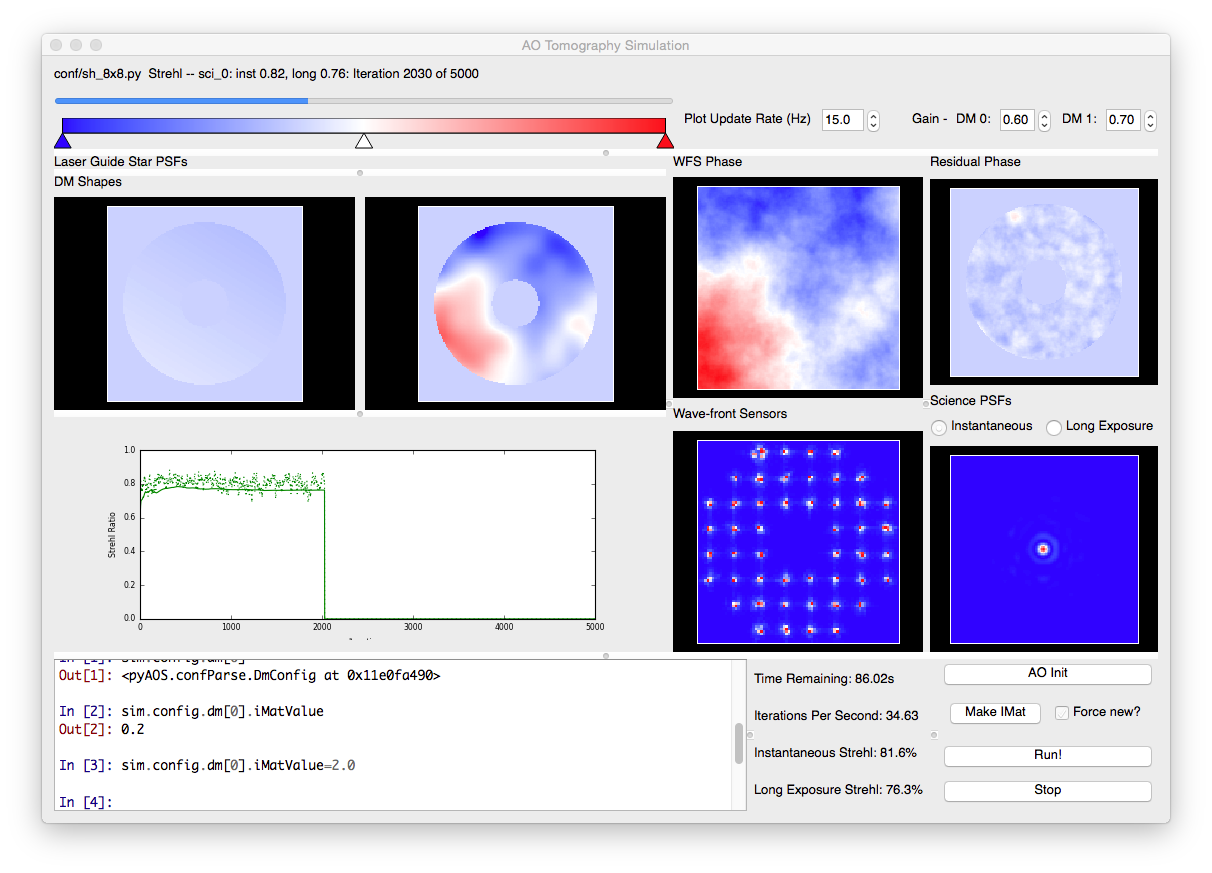Click the WFS Phase image
This screenshot has width=1212, height=873.
tap(798, 288)
